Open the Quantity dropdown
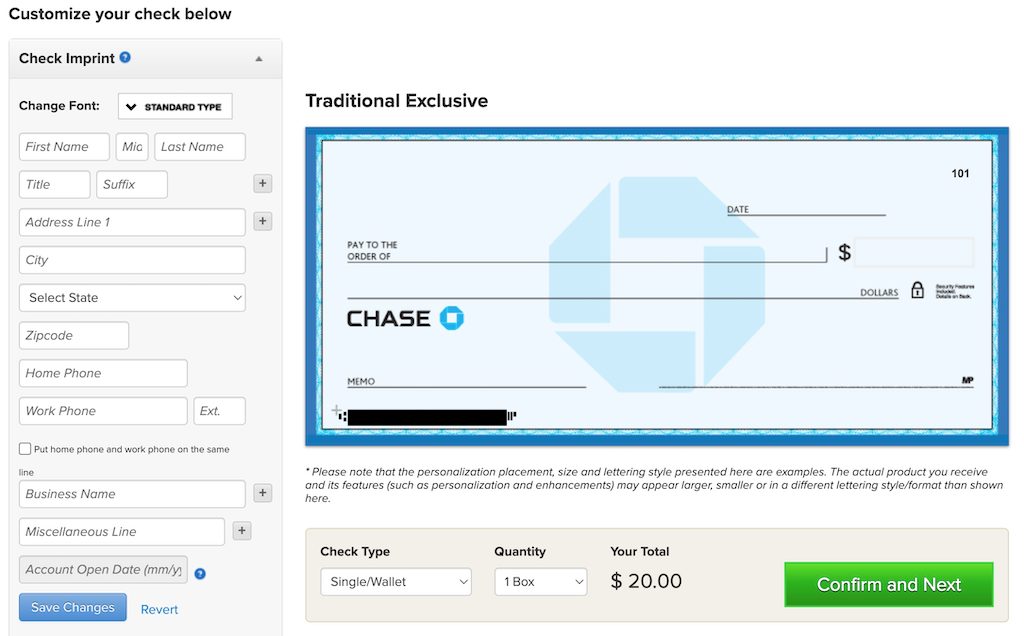Screen dimensions: 1024x636 click(540, 582)
